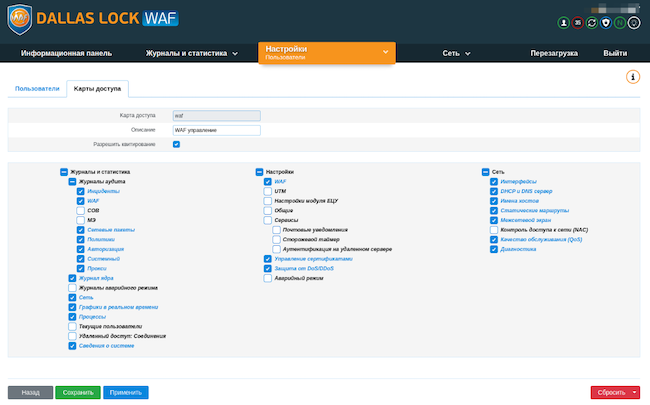Enable the Журналы аварийного режима checkbox

(x=72, y=288)
